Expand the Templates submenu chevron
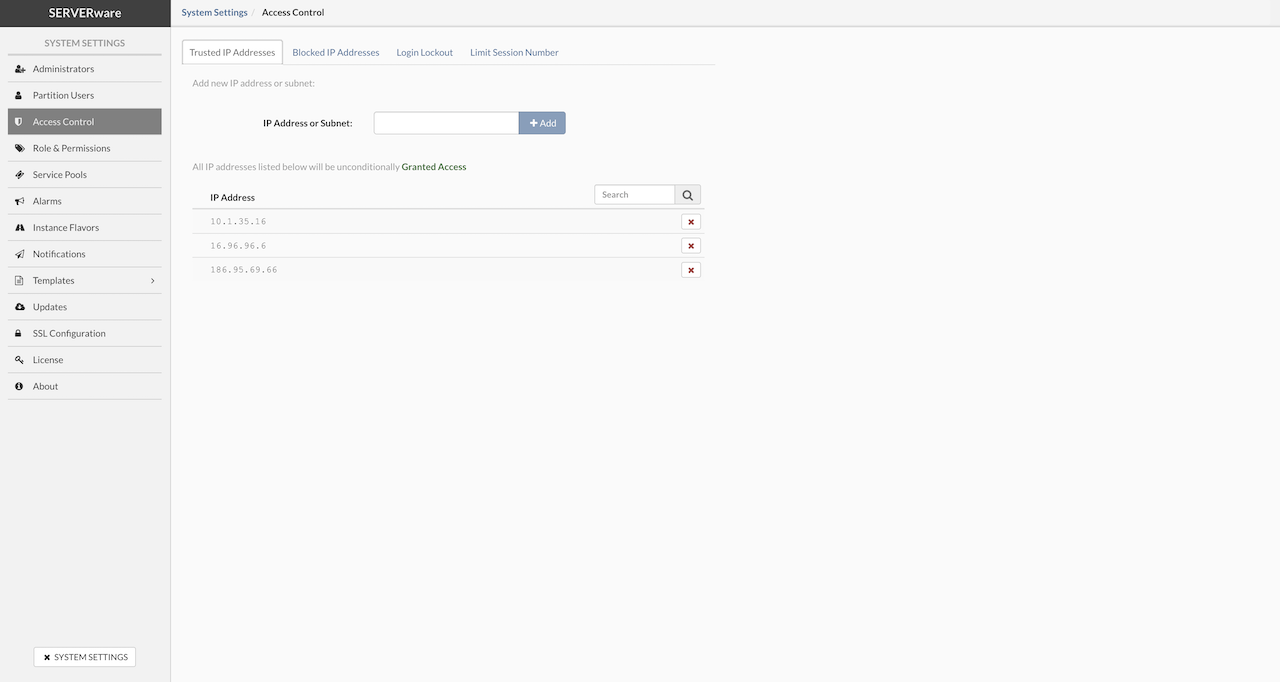This screenshot has height=682, width=1280. (x=152, y=281)
